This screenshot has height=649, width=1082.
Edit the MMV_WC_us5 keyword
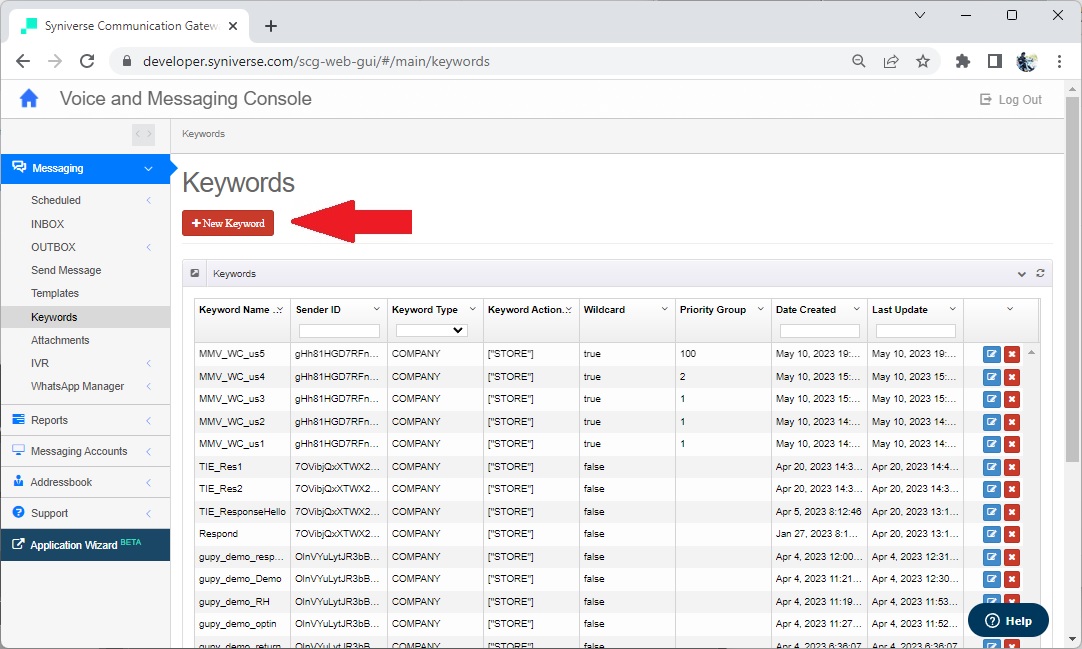tap(992, 355)
